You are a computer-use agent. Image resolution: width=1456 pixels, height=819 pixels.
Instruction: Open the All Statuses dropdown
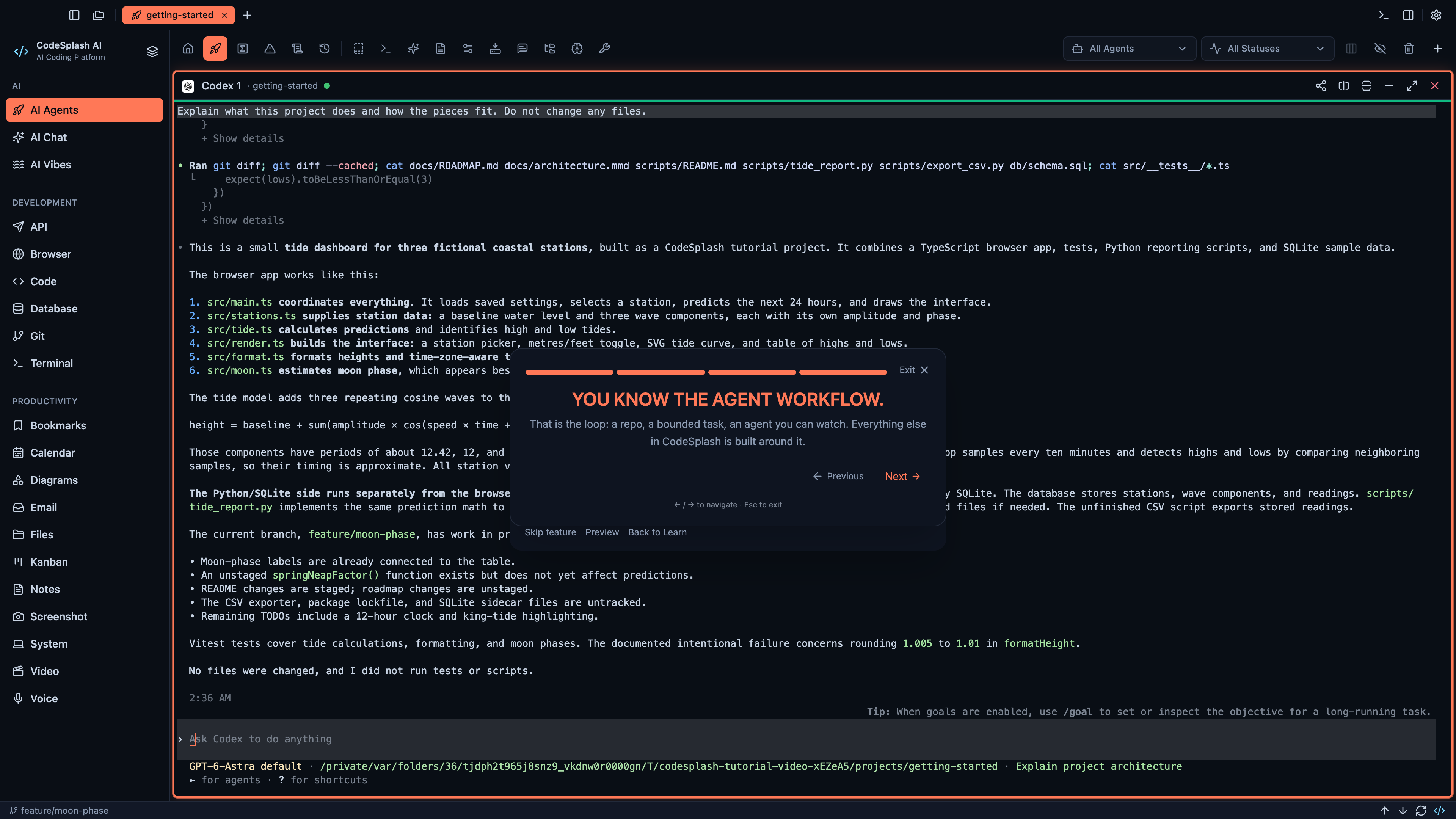tap(1267, 49)
